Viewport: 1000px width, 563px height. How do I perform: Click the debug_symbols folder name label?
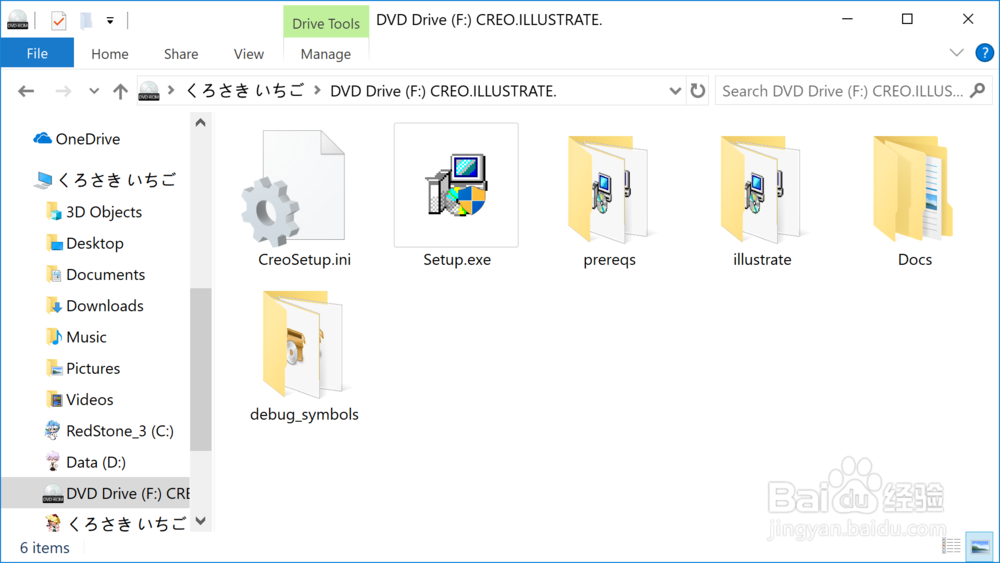click(x=304, y=414)
